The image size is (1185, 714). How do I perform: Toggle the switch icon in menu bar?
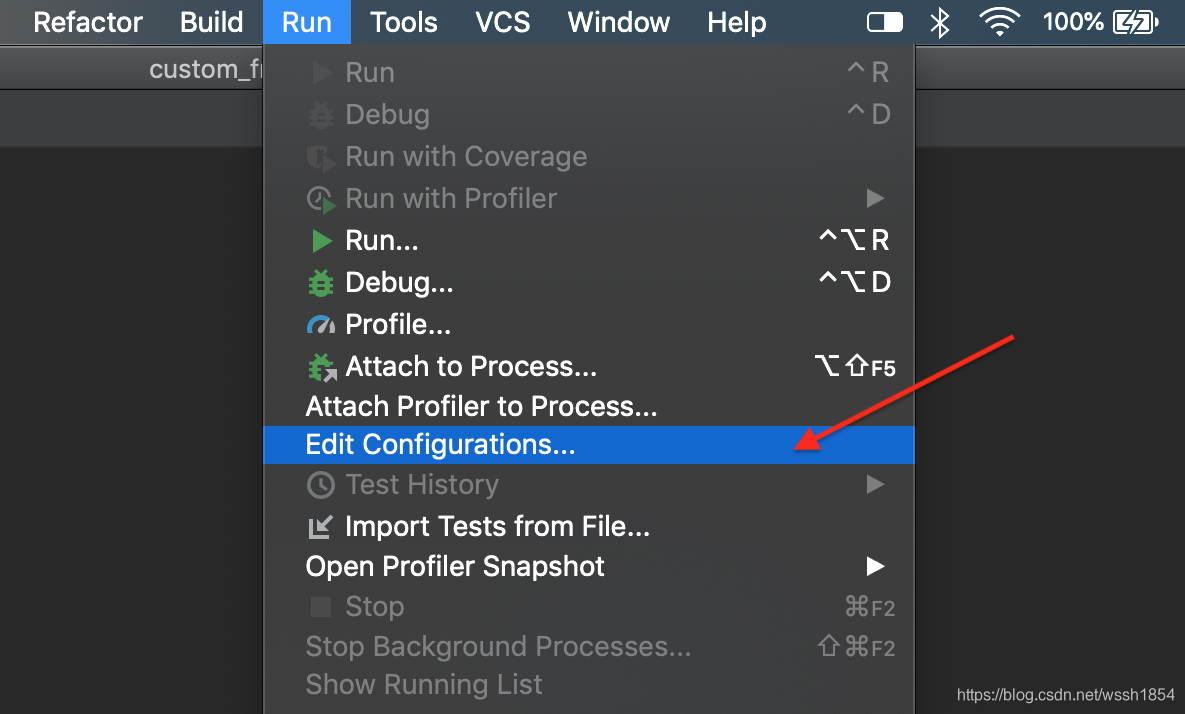(x=885, y=22)
